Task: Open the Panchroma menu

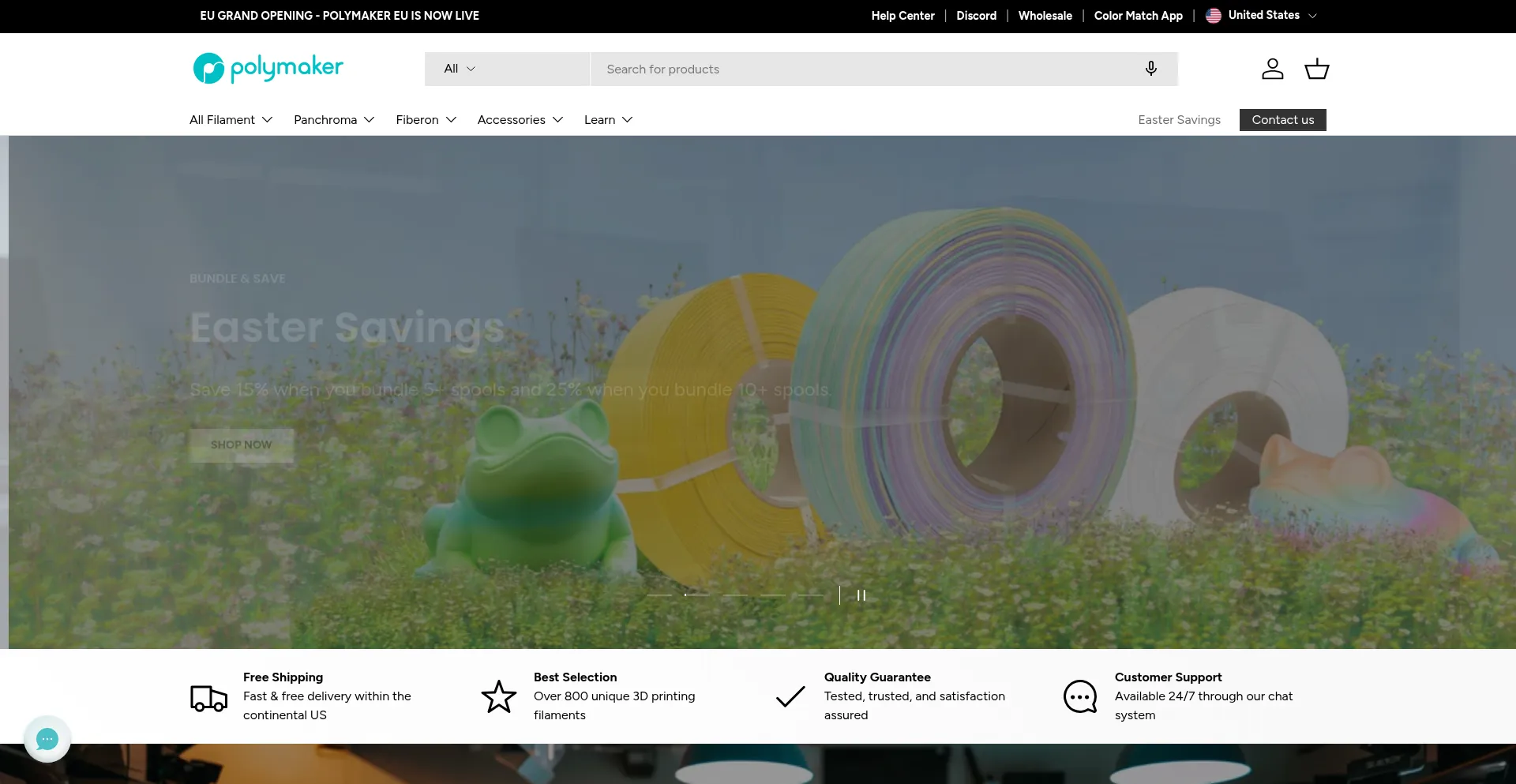Action: click(x=334, y=120)
